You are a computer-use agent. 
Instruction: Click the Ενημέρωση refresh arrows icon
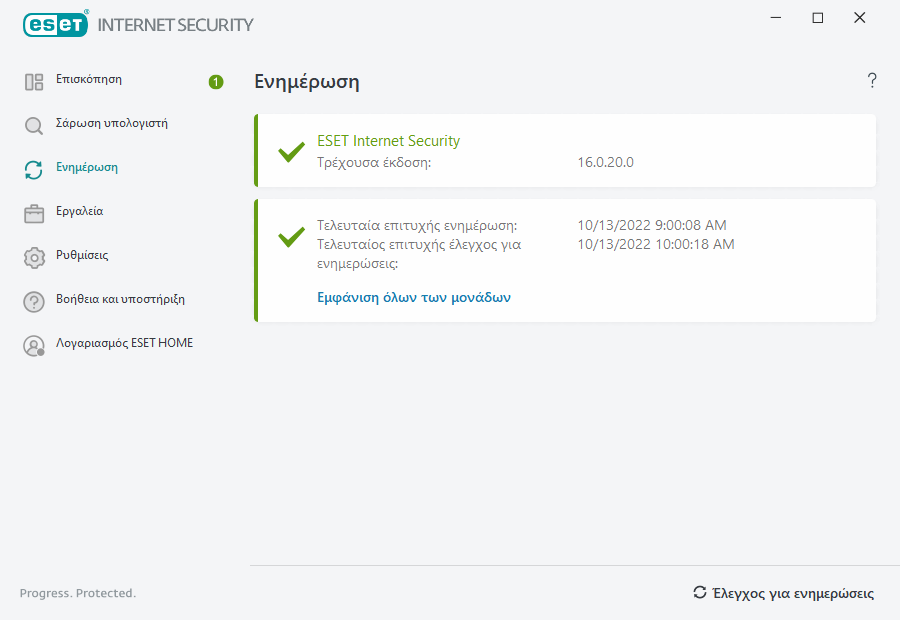(34, 170)
